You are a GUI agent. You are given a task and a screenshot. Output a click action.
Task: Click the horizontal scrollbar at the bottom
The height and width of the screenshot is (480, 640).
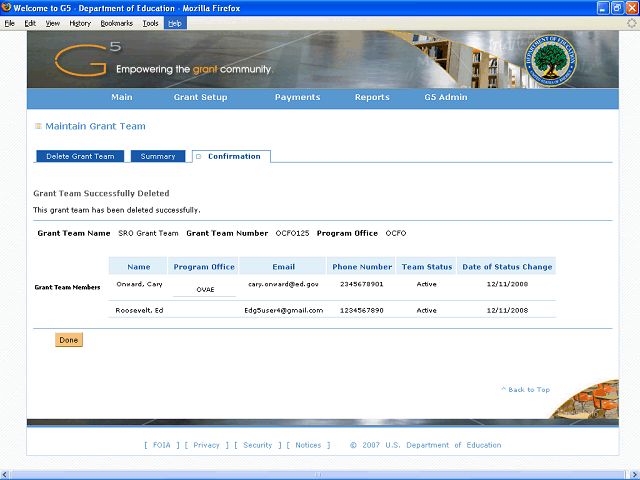pos(318,474)
